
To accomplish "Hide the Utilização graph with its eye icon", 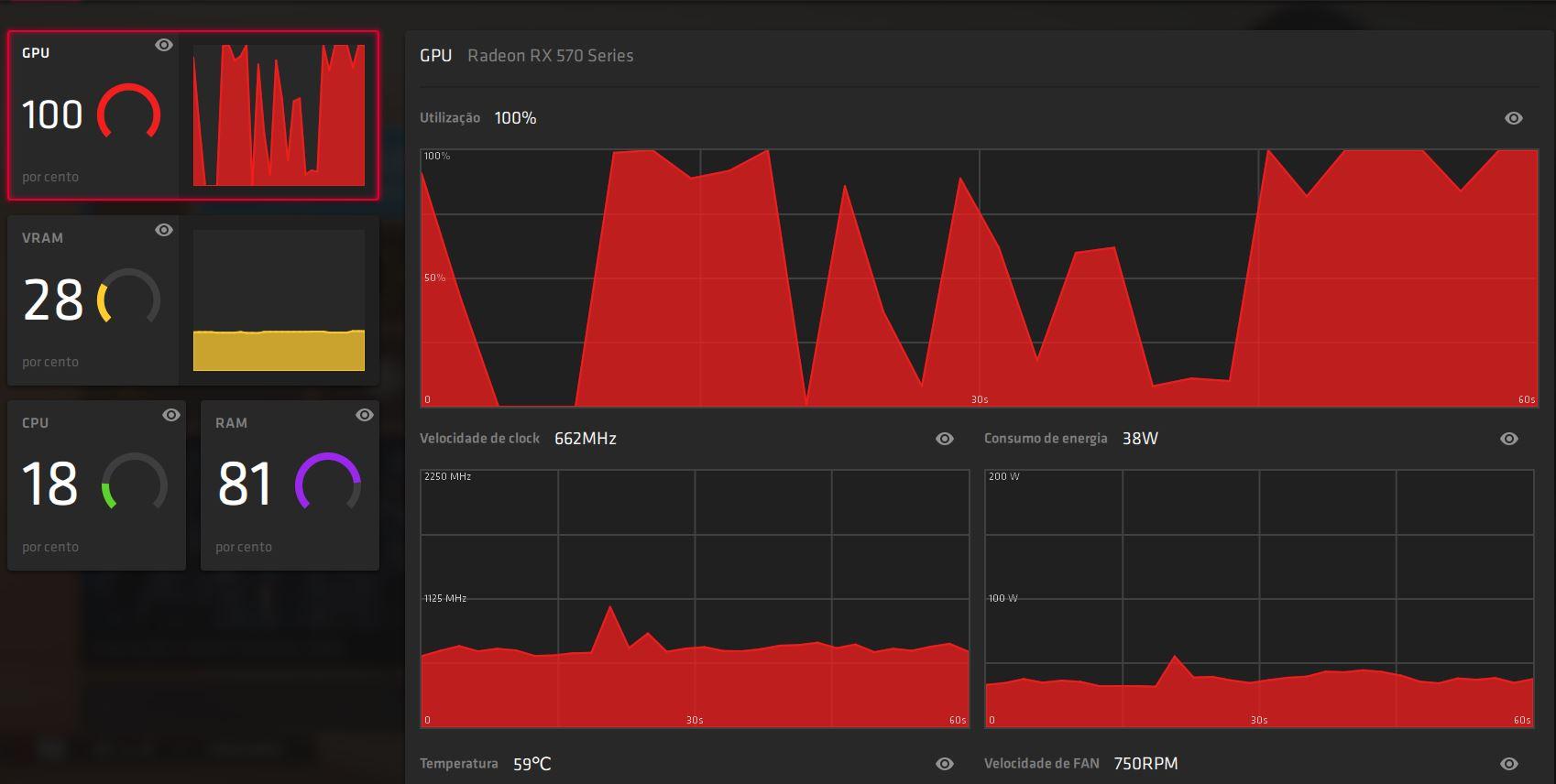I will [x=1514, y=118].
